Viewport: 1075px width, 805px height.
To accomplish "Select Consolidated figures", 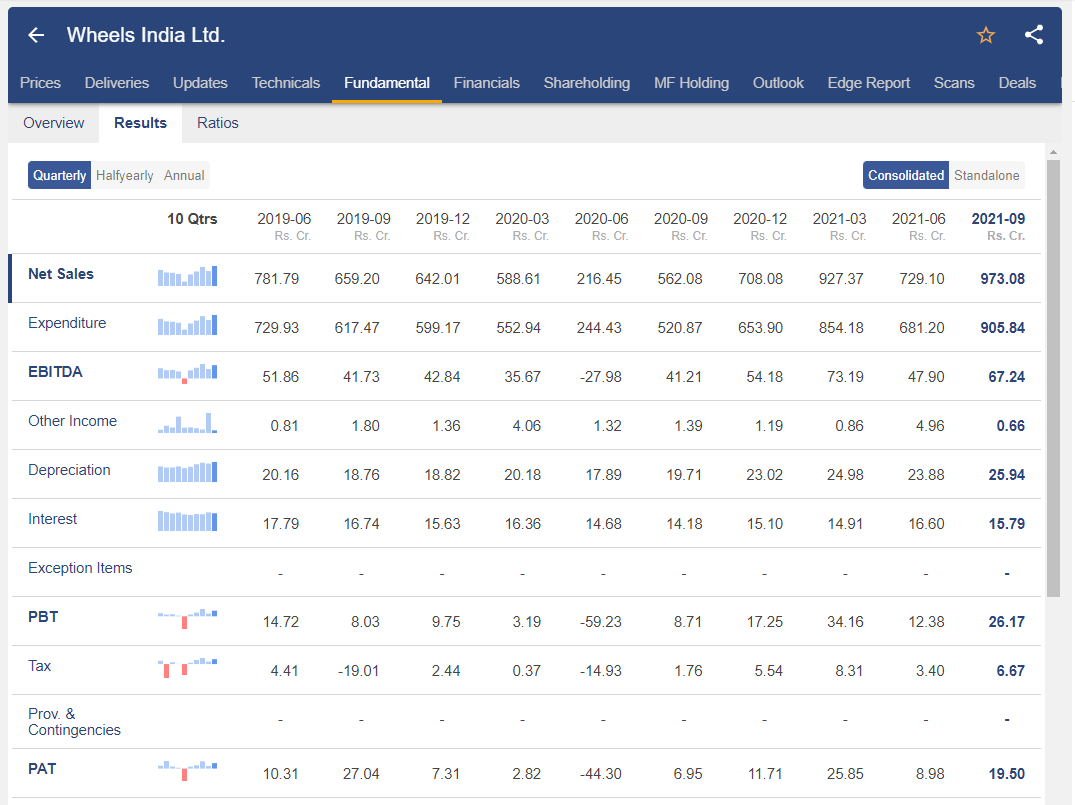I will [x=906, y=176].
